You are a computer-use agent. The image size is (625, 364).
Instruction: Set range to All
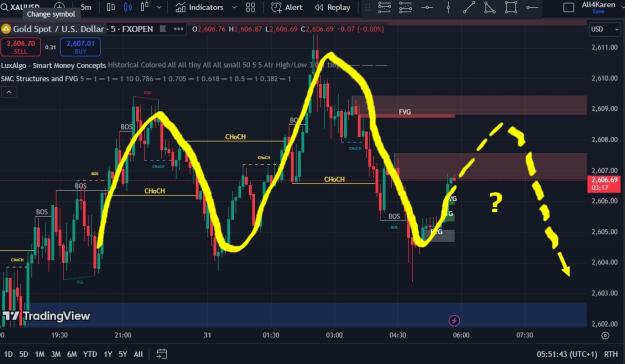(x=138, y=354)
